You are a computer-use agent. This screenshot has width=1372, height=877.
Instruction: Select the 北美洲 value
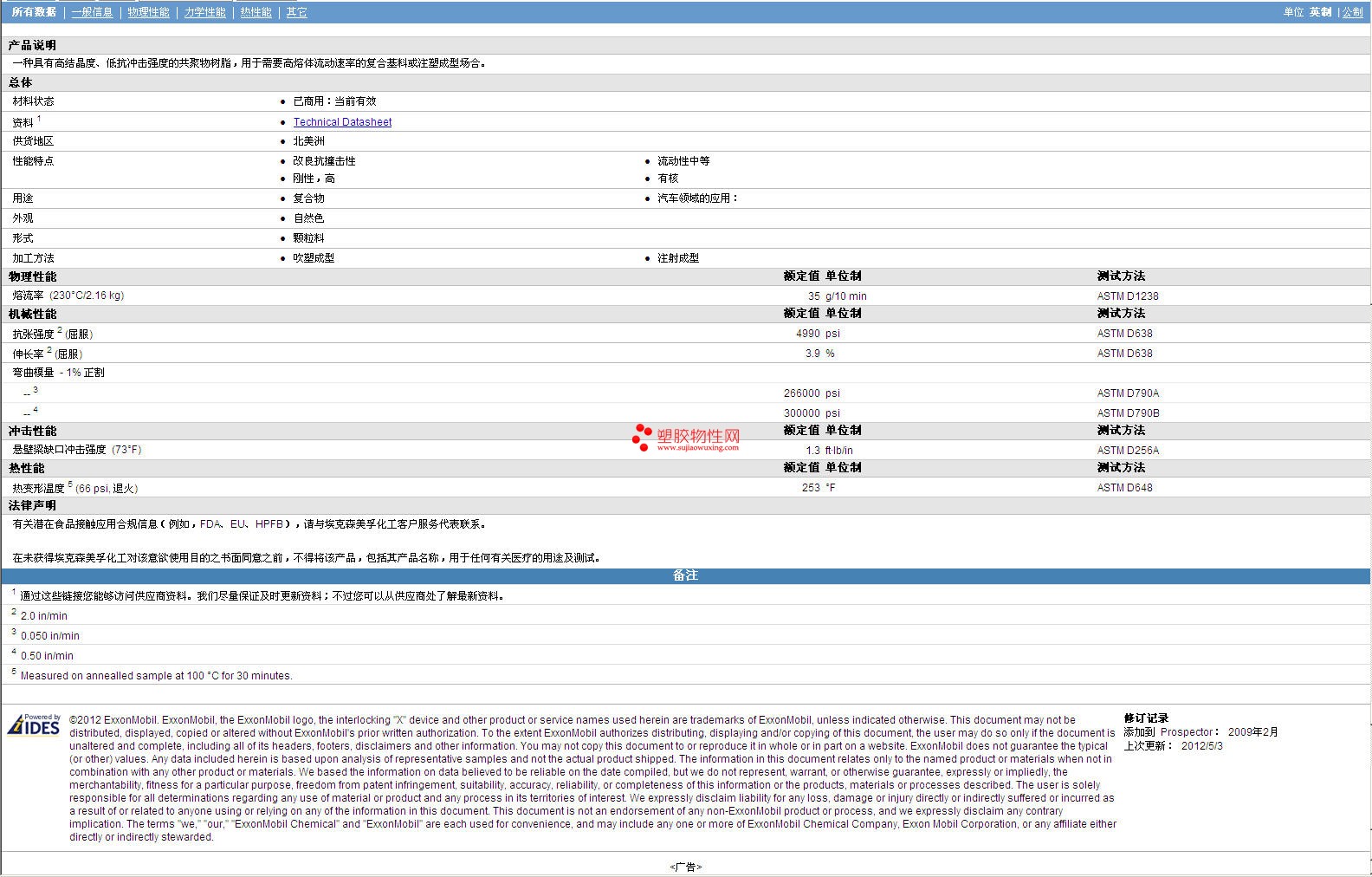click(308, 141)
